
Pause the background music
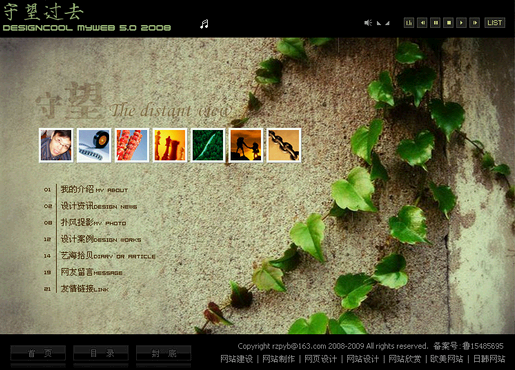click(x=435, y=23)
